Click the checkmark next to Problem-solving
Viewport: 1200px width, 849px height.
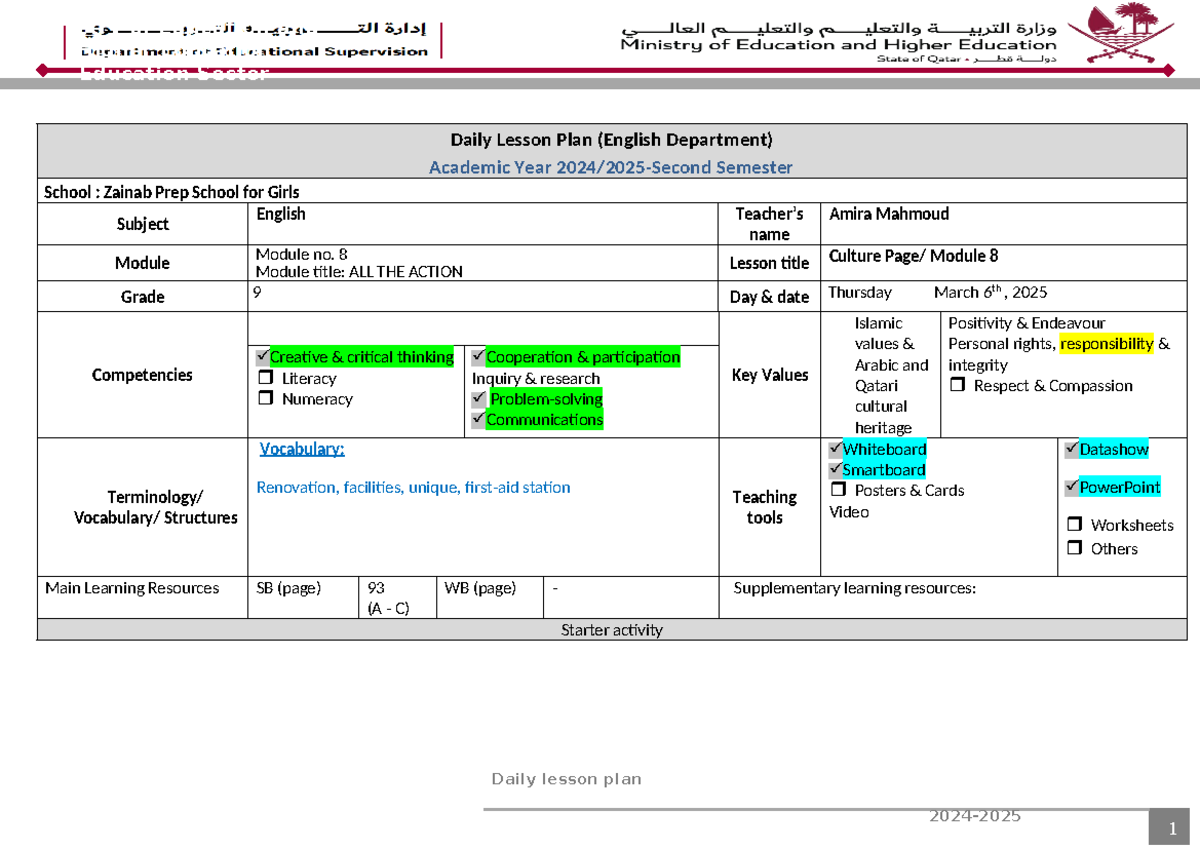coord(478,398)
